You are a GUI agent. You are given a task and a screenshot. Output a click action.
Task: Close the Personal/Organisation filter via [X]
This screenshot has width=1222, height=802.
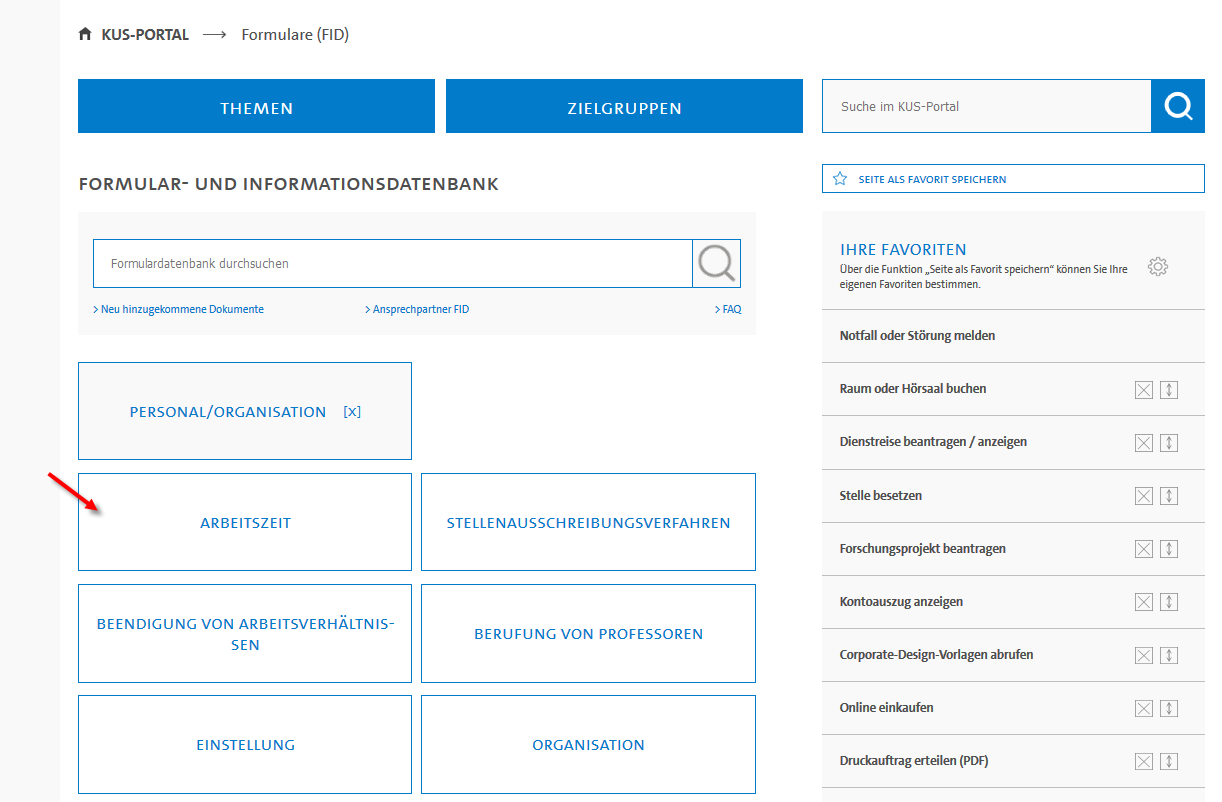click(352, 412)
